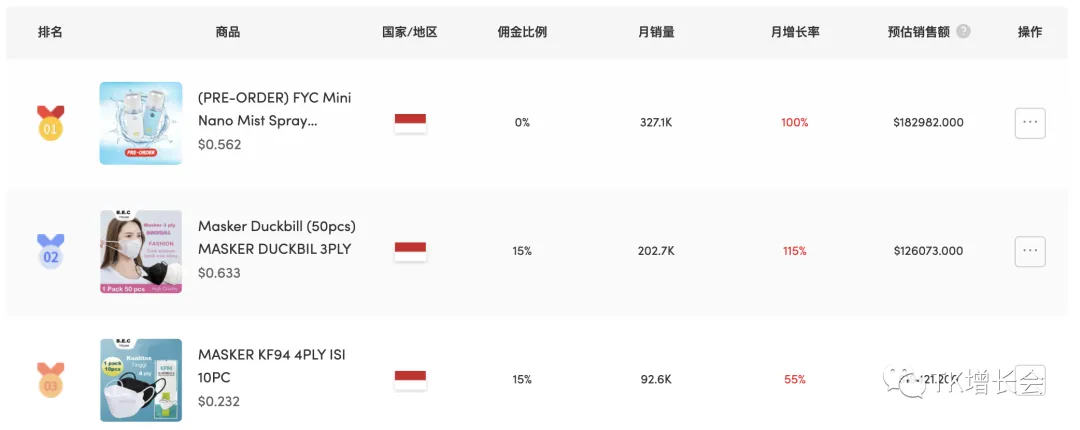The image size is (1080, 430).
Task: Click Indonesia flag for Masker Duckbill row
Action: pos(410,252)
